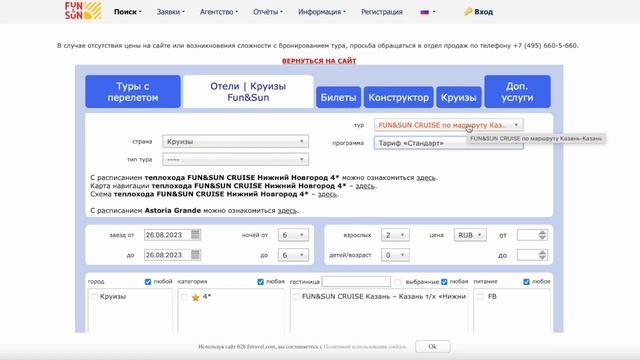
Task: Open the Поиск menu
Action: click(127, 12)
